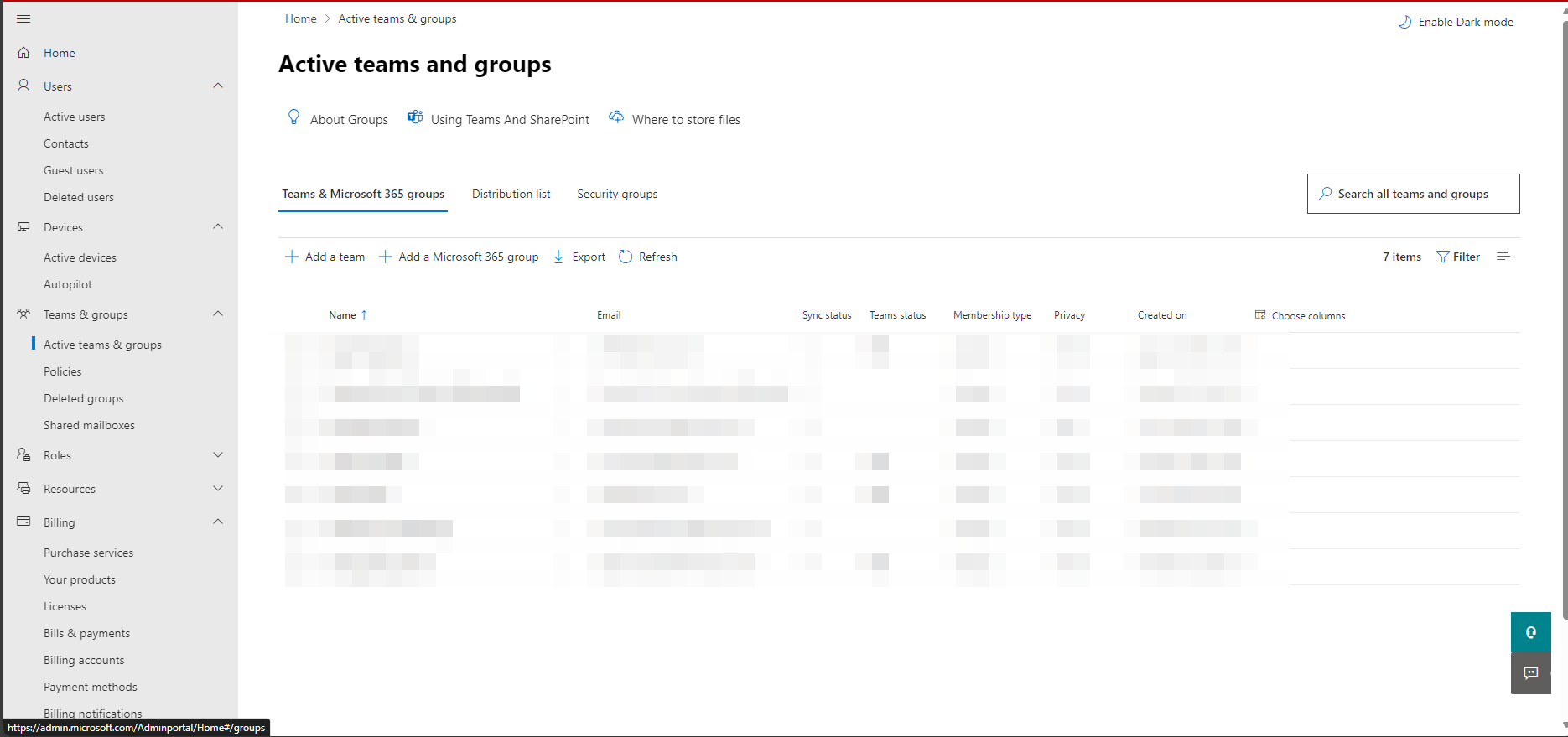Expand the Roles section chevron
1568x737 pixels.
[218, 454]
